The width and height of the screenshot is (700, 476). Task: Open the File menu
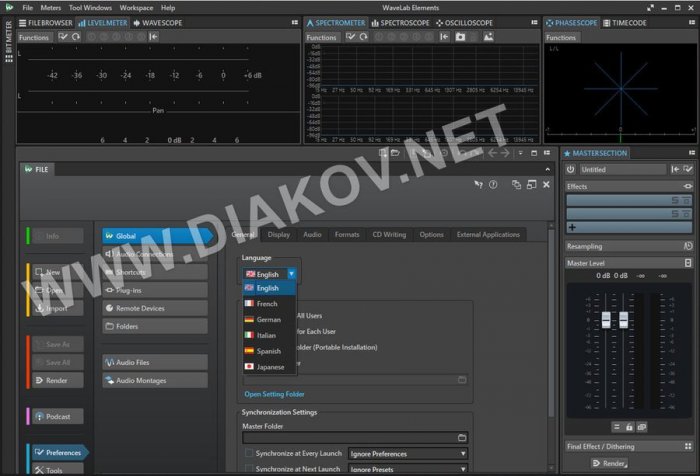[28, 8]
